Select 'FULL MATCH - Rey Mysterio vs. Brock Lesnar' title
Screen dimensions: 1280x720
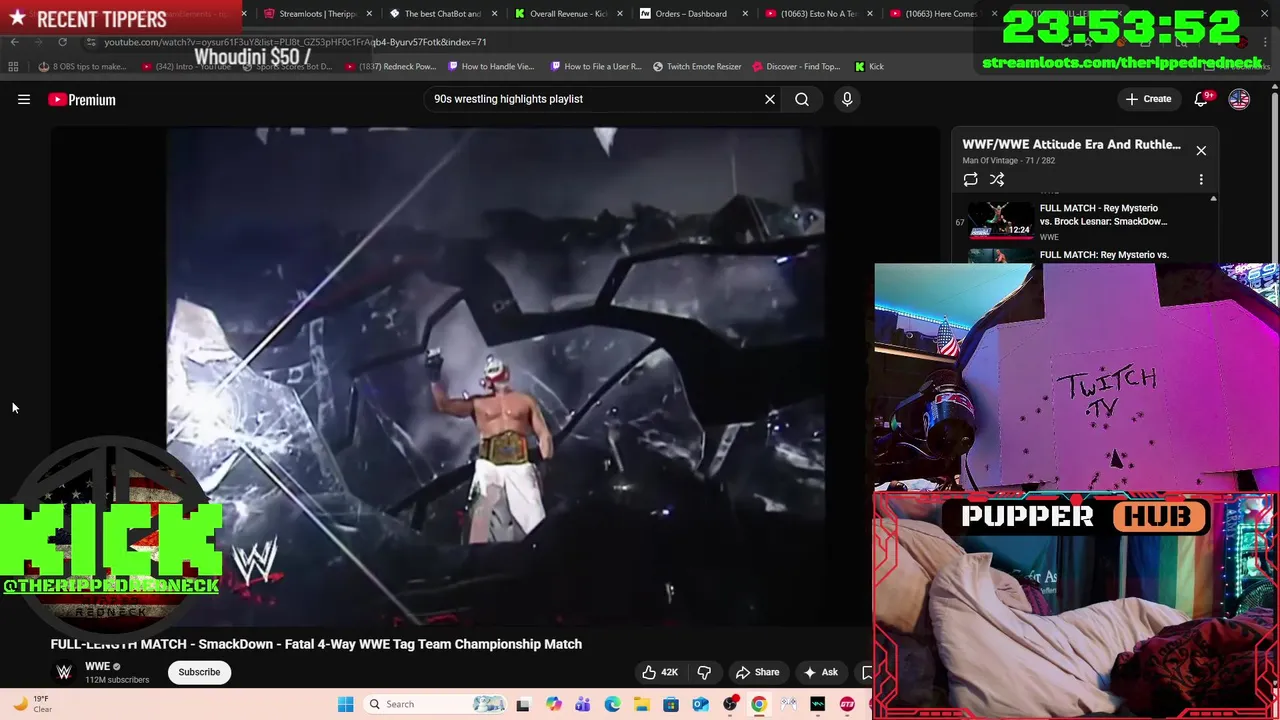[x=1103, y=215]
